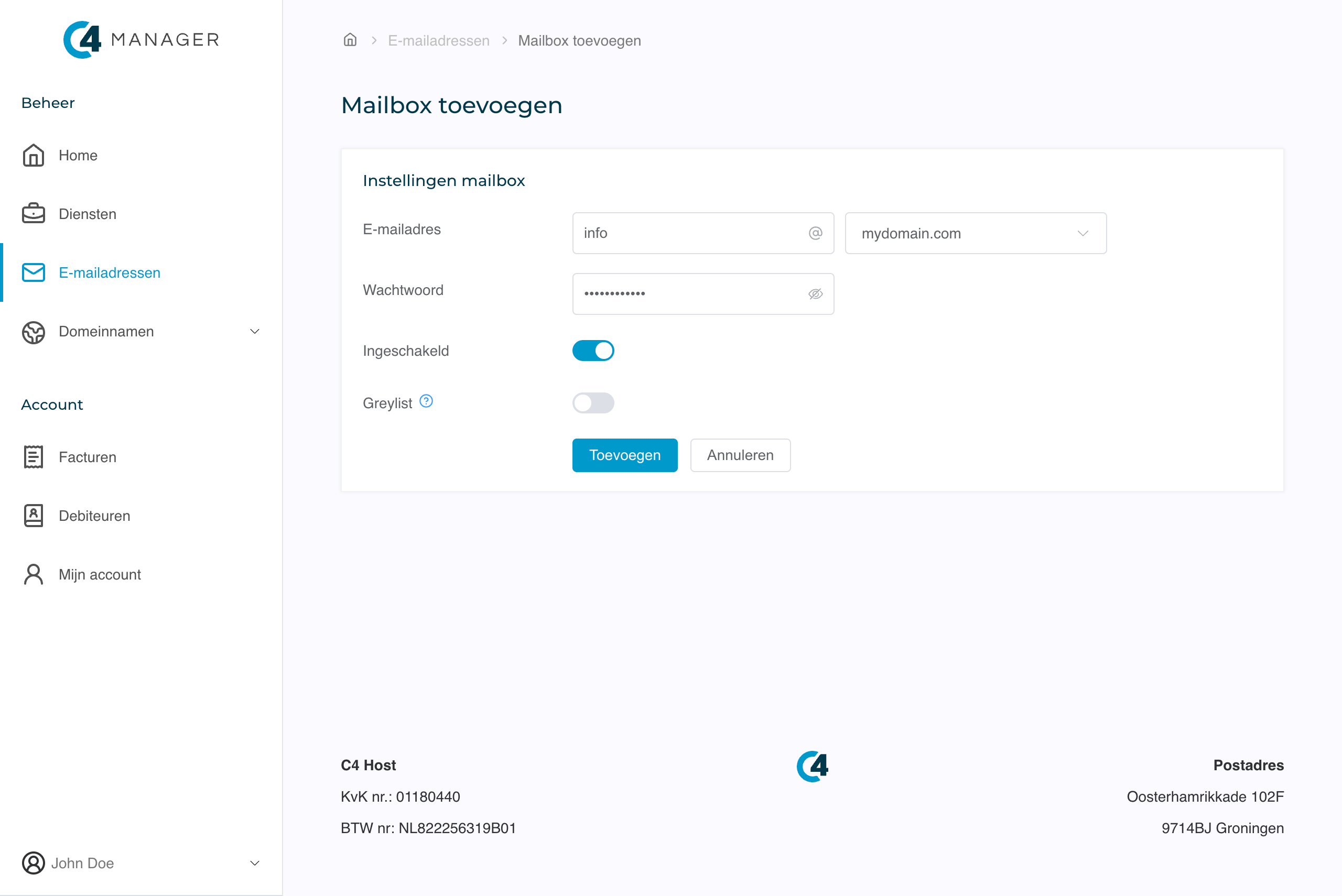Image resolution: width=1342 pixels, height=896 pixels.
Task: Select Mijn account in the sidebar
Action: [x=100, y=574]
